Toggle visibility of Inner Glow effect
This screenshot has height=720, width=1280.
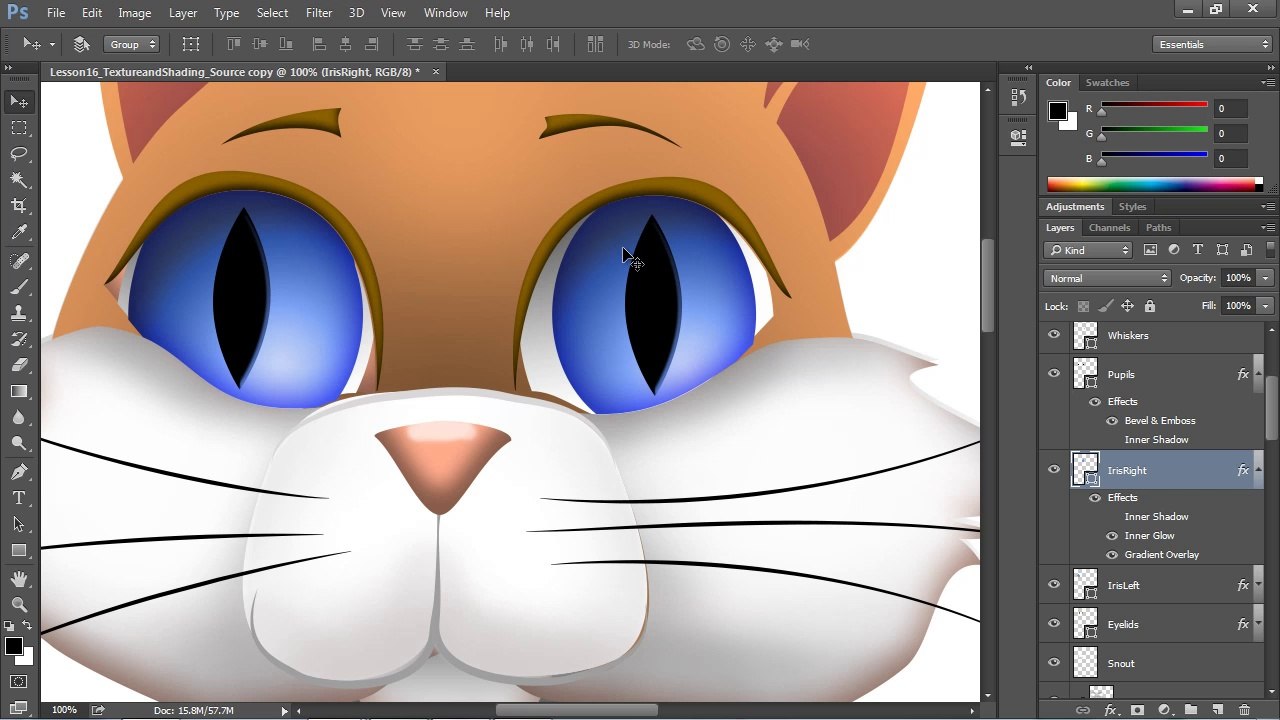1112,536
